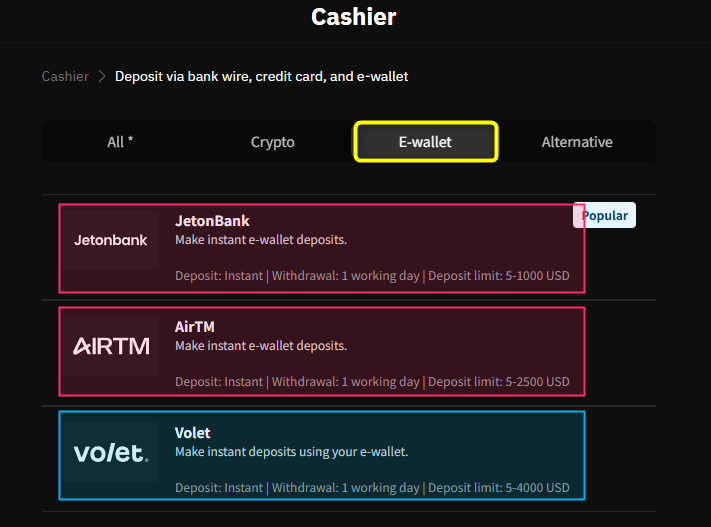This screenshot has width=711, height=527.
Task: Choose the JetonBank title
Action: pyautogui.click(x=212, y=221)
